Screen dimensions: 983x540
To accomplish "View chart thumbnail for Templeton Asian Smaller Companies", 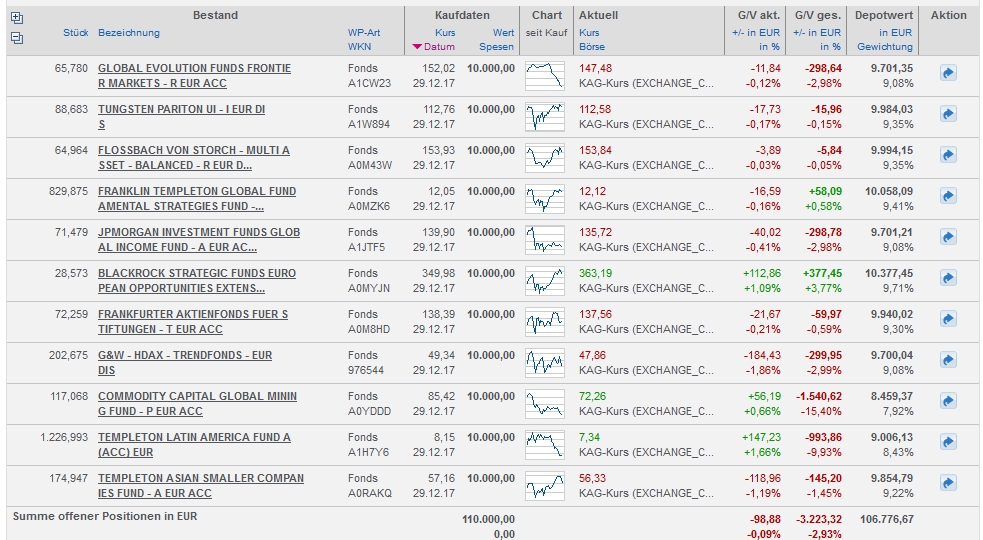I will click(545, 485).
